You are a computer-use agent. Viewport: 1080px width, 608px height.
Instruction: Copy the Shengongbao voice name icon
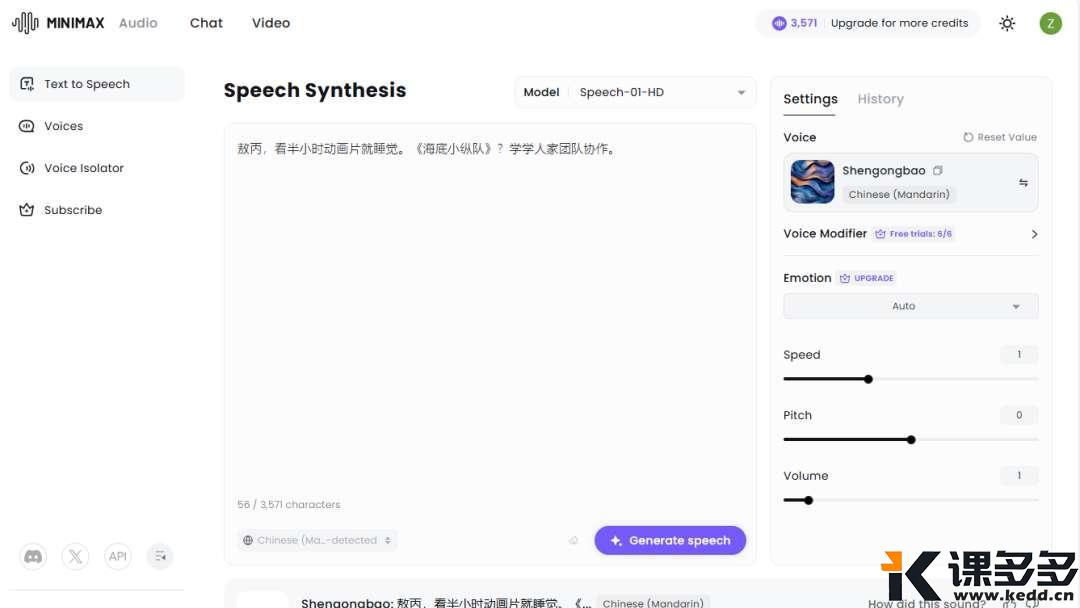click(x=937, y=171)
